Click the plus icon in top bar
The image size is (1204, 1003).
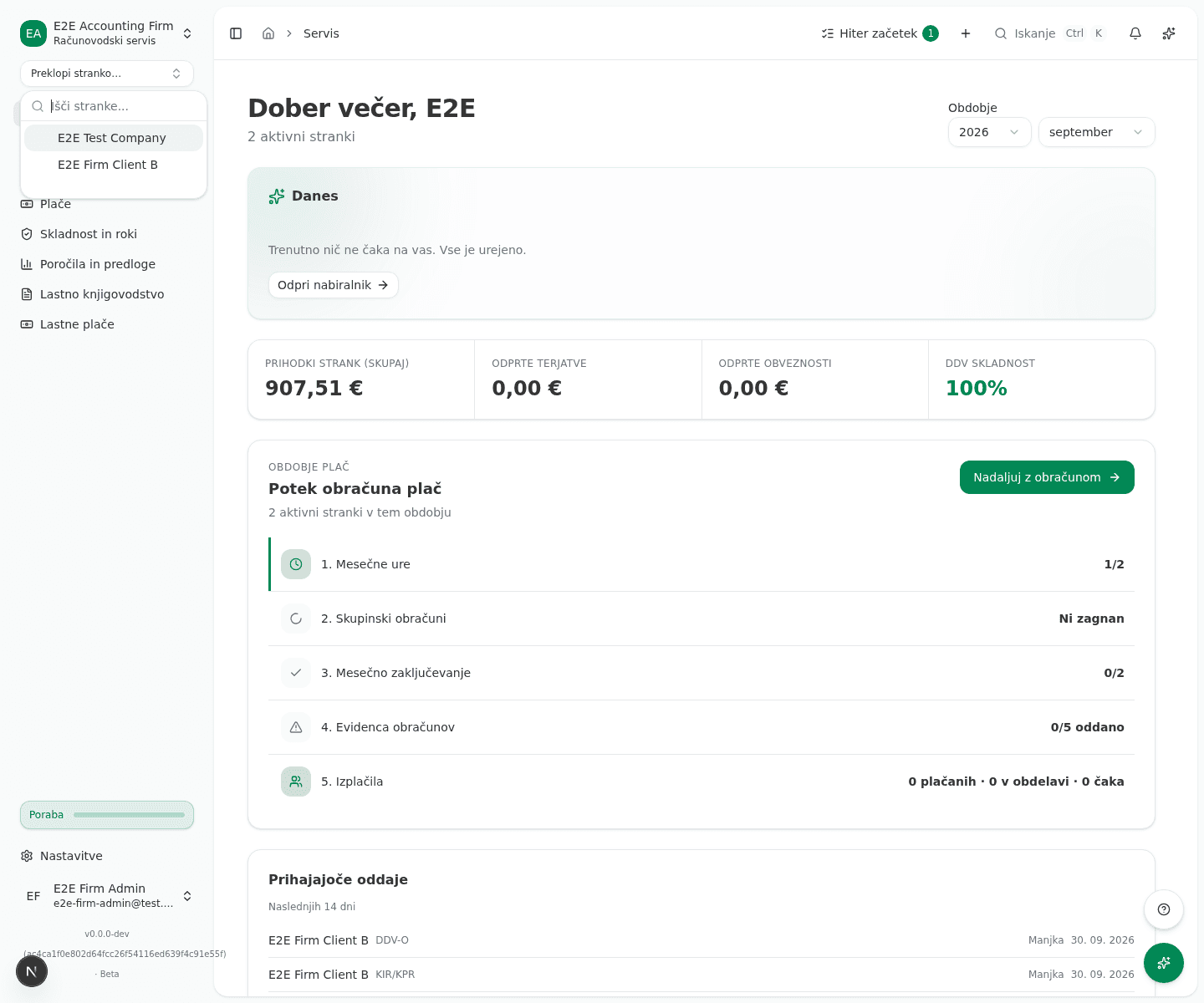click(966, 33)
